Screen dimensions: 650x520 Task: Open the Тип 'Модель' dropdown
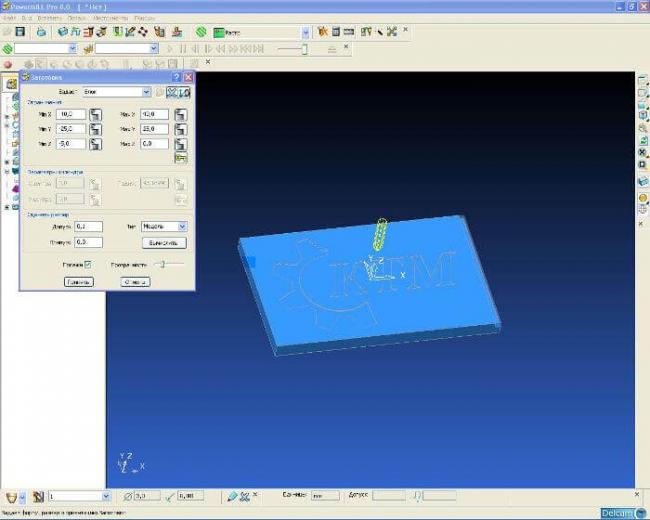click(x=182, y=226)
